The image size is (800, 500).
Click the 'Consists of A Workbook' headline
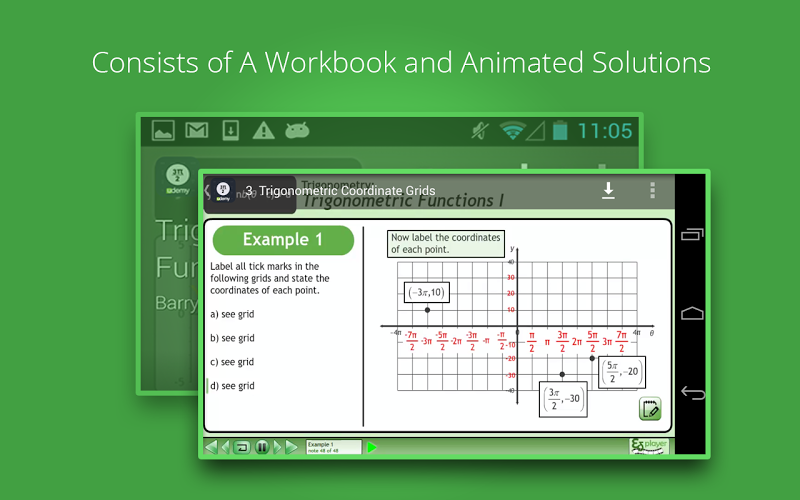401,63
